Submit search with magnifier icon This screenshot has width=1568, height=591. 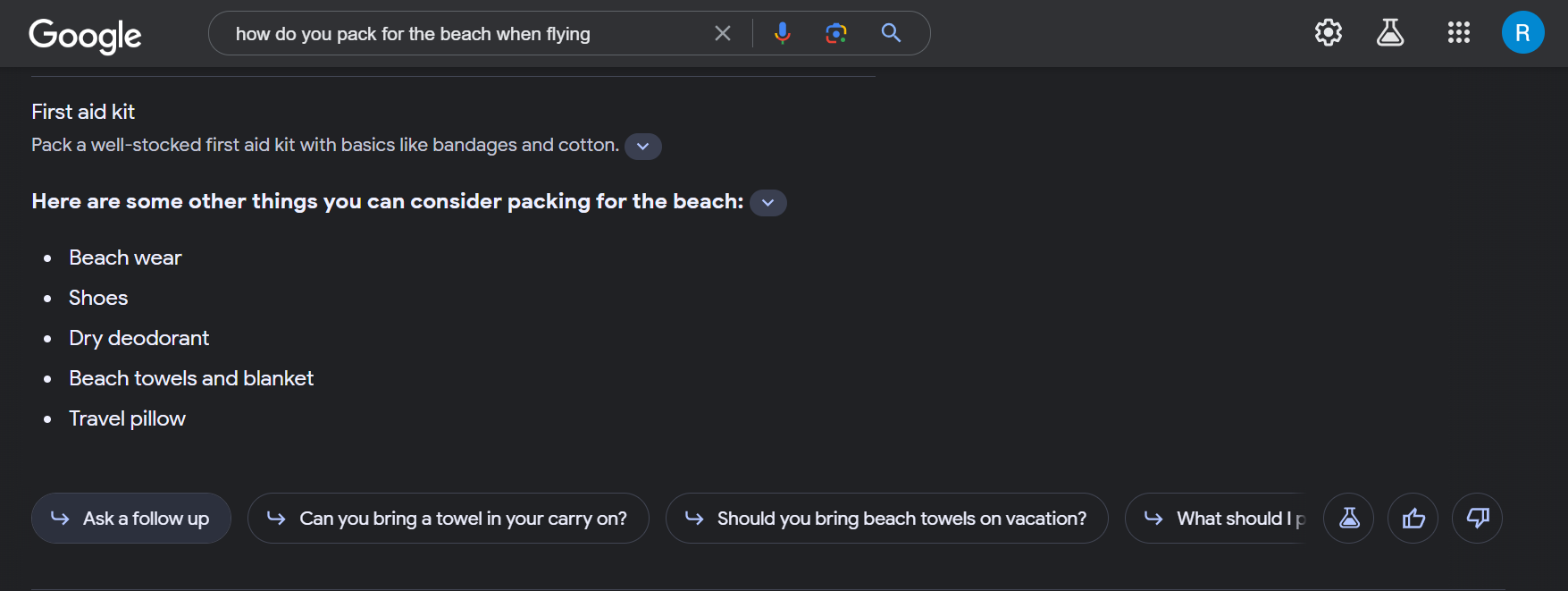coord(891,33)
